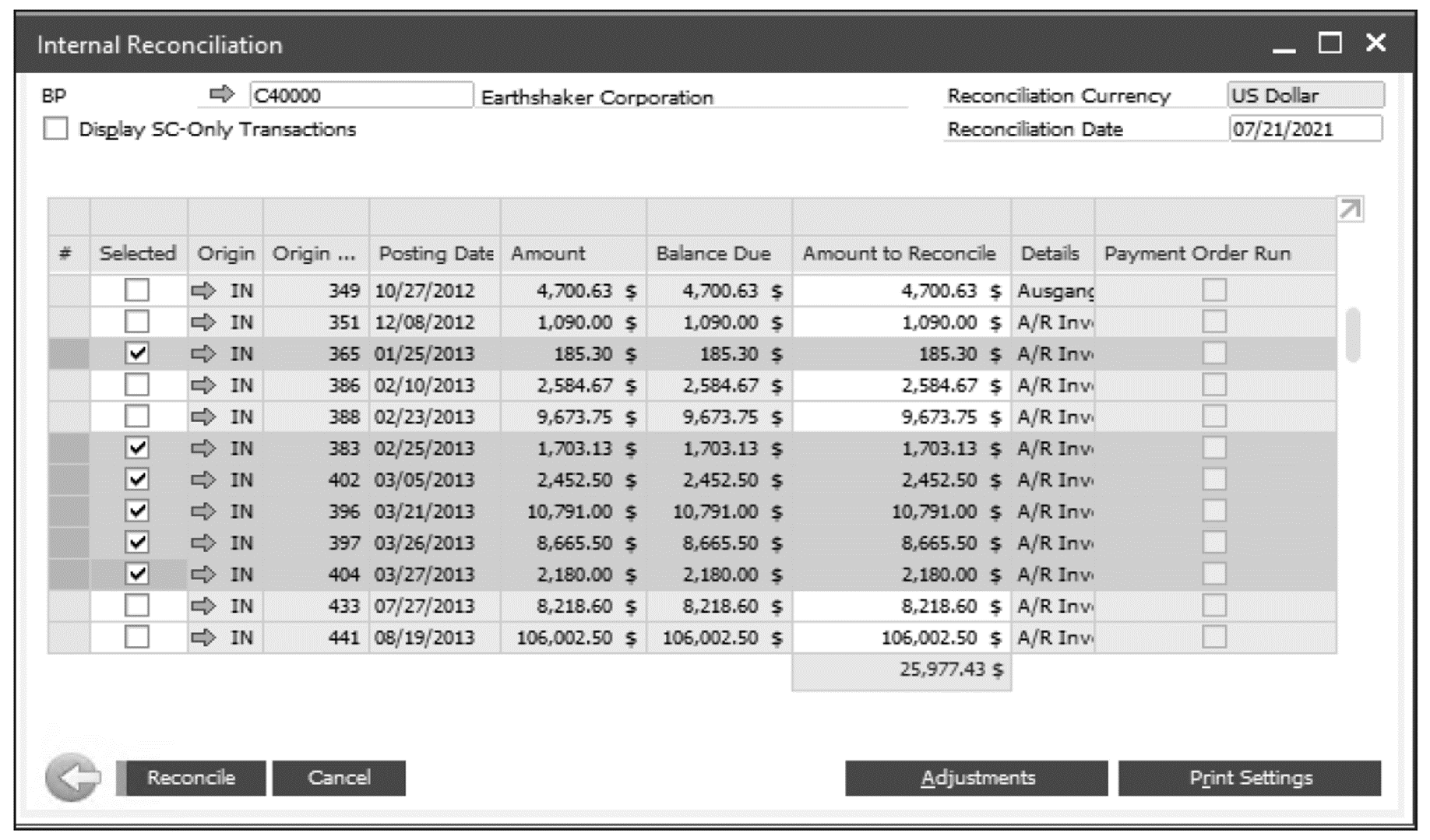Sort by the Posting Date column header
The image size is (1430, 840).
[434, 253]
